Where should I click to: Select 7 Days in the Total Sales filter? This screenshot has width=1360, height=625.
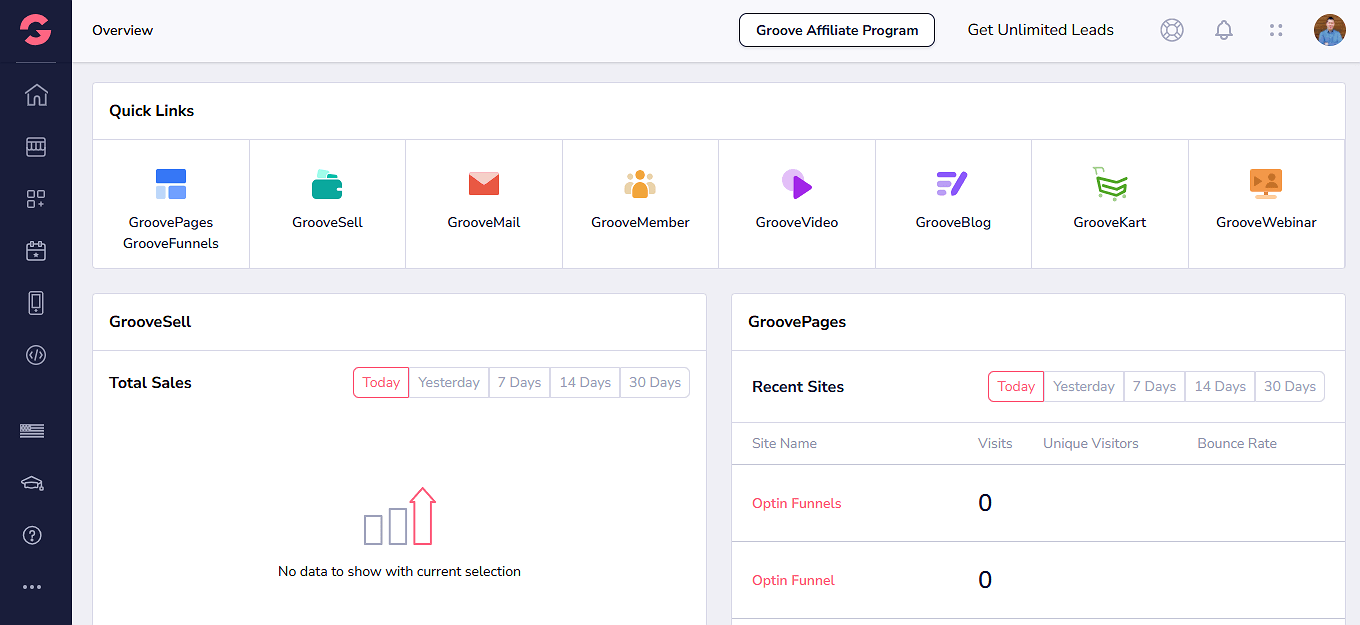(x=519, y=383)
